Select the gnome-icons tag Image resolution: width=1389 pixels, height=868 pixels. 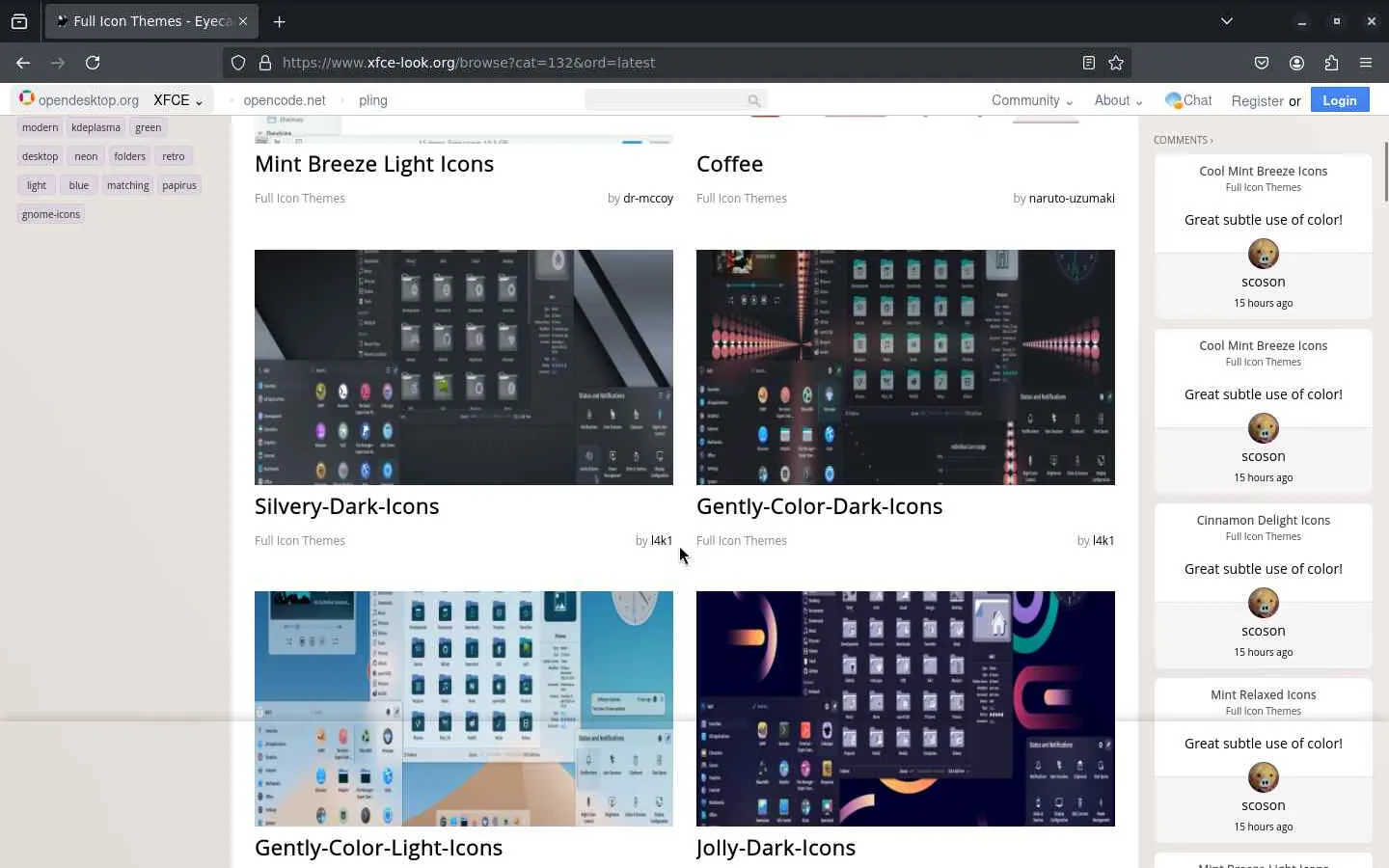point(51,214)
